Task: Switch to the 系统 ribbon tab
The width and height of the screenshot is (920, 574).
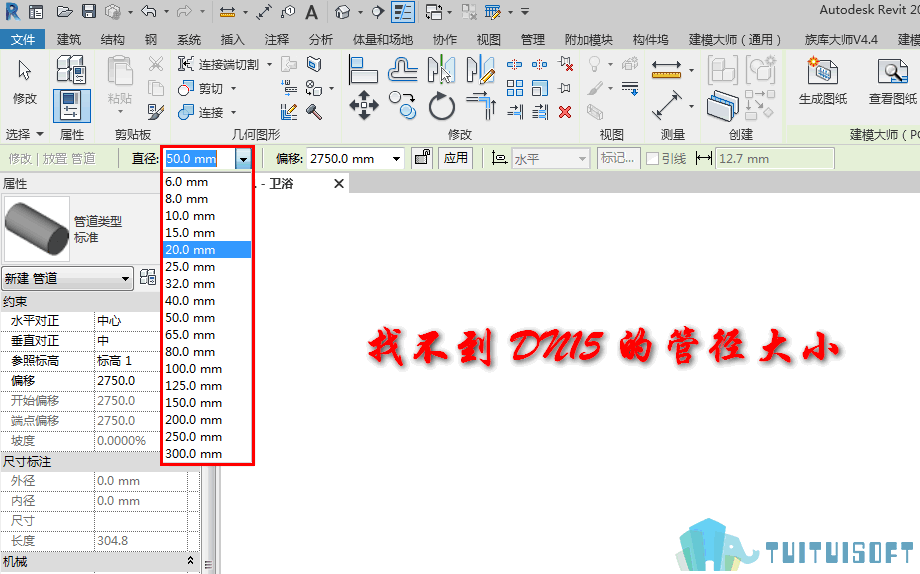Action: tap(189, 39)
